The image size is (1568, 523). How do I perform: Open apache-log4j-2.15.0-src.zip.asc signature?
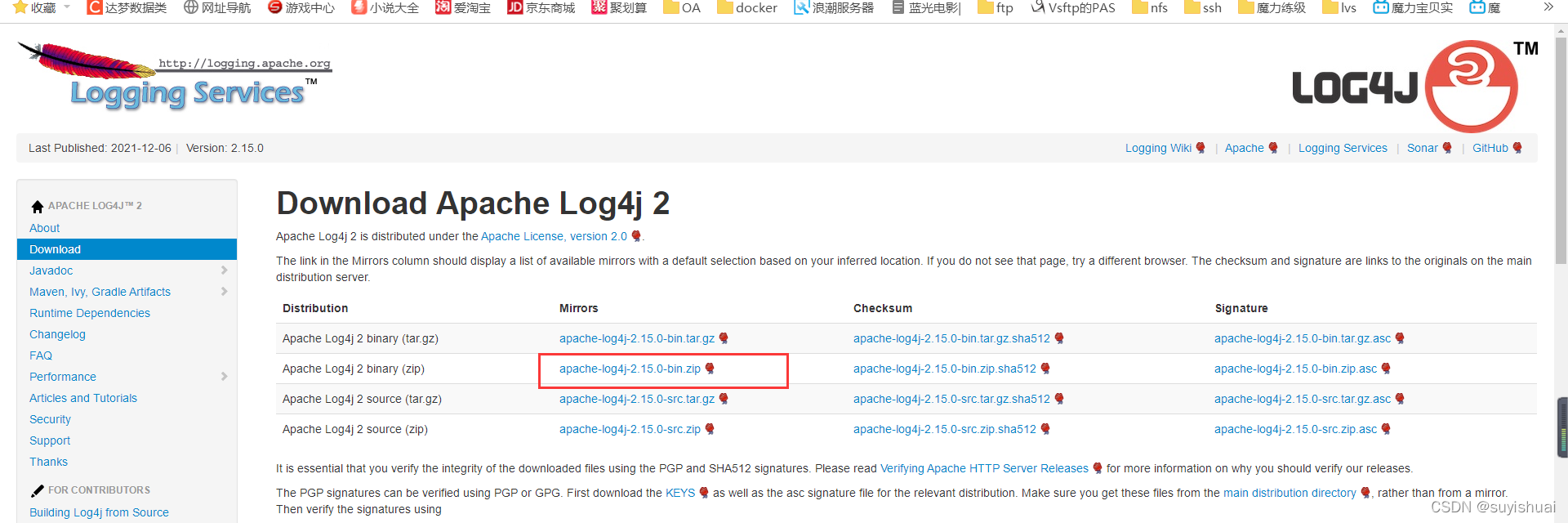click(x=1295, y=429)
